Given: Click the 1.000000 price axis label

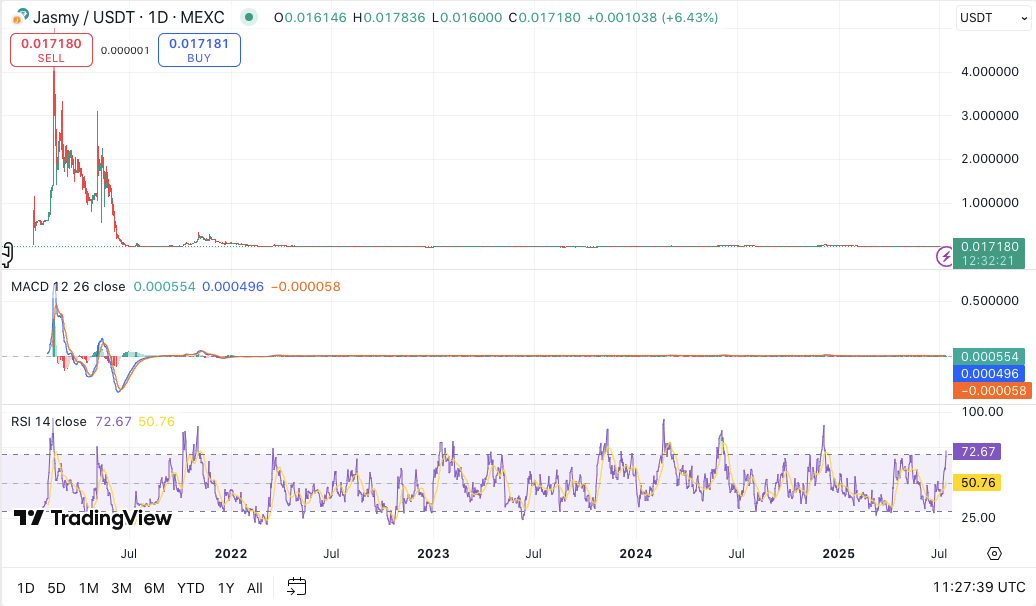Looking at the screenshot, I should [990, 203].
